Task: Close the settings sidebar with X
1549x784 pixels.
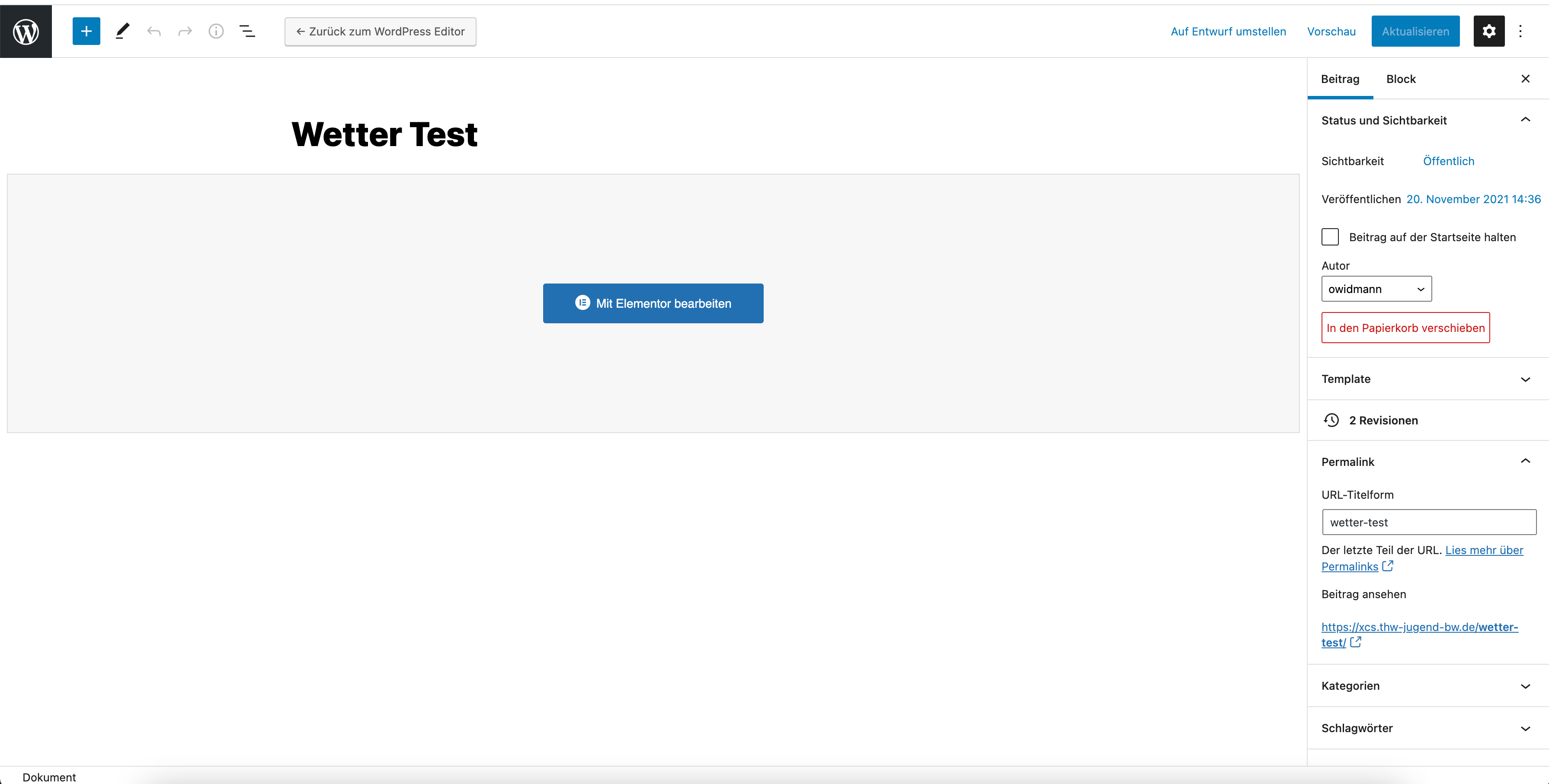Action: 1526,79
